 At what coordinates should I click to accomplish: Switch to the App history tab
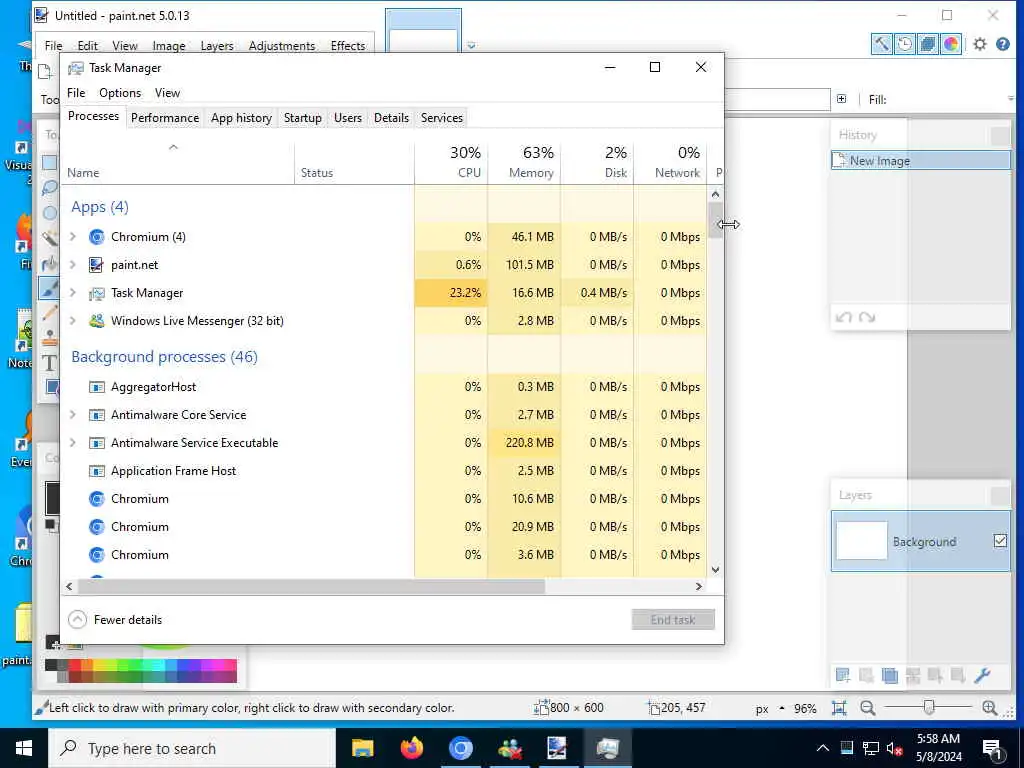[241, 118]
